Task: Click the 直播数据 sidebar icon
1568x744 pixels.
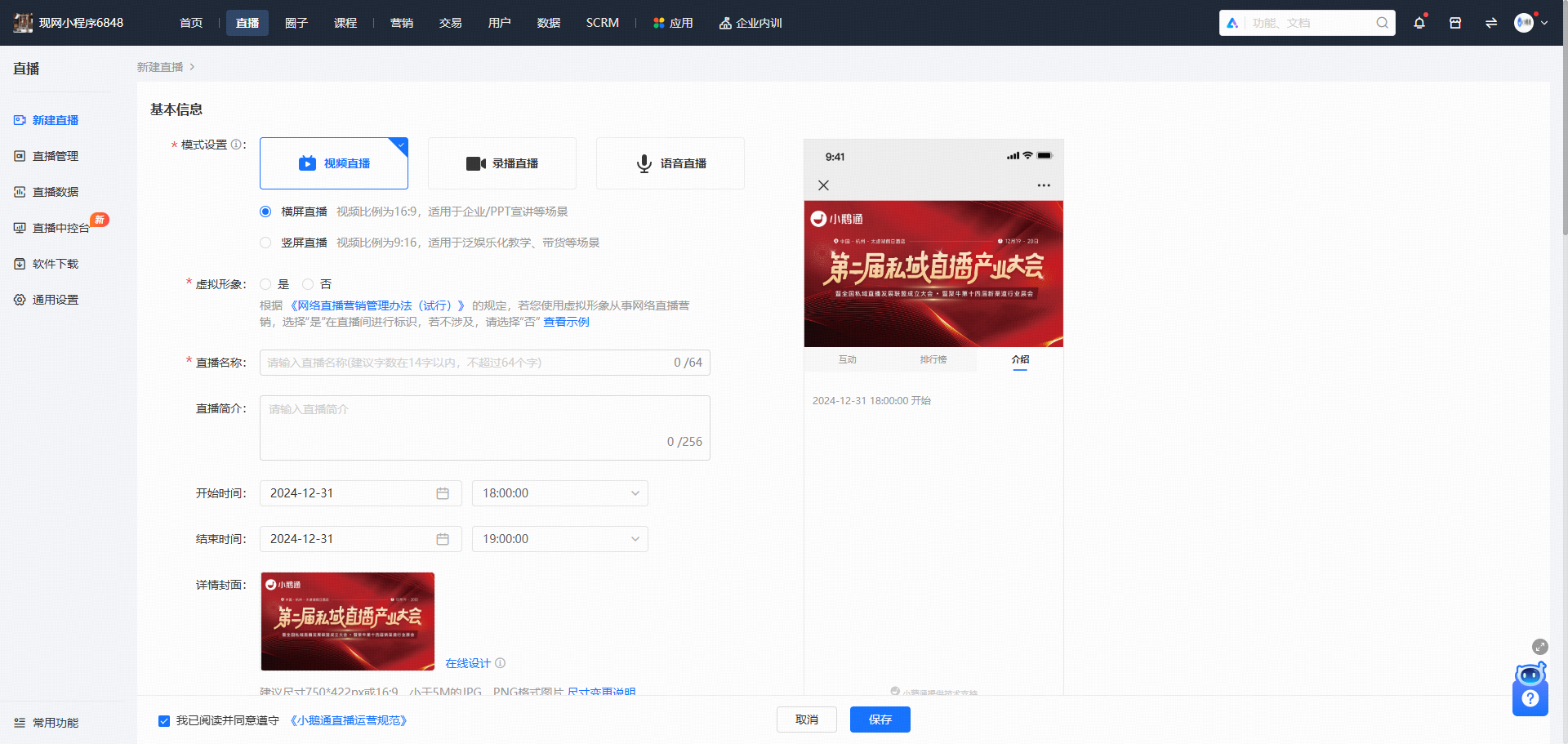Action: click(20, 192)
